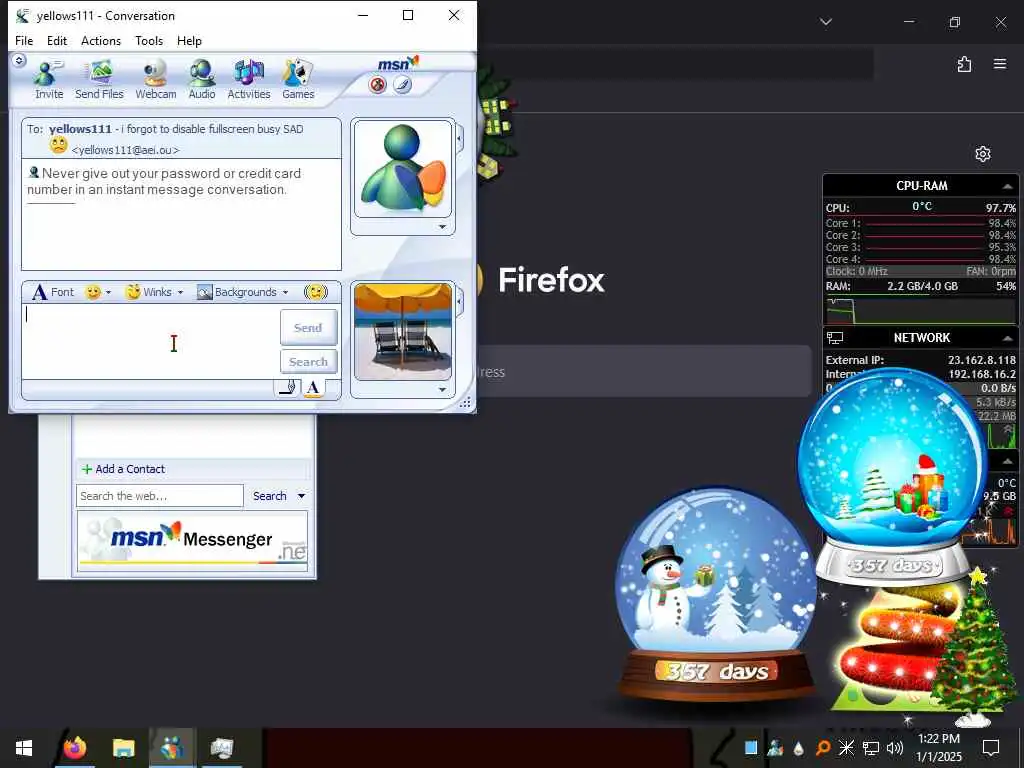Open the notification center
Image resolution: width=1024 pixels, height=768 pixels.
coord(991,748)
